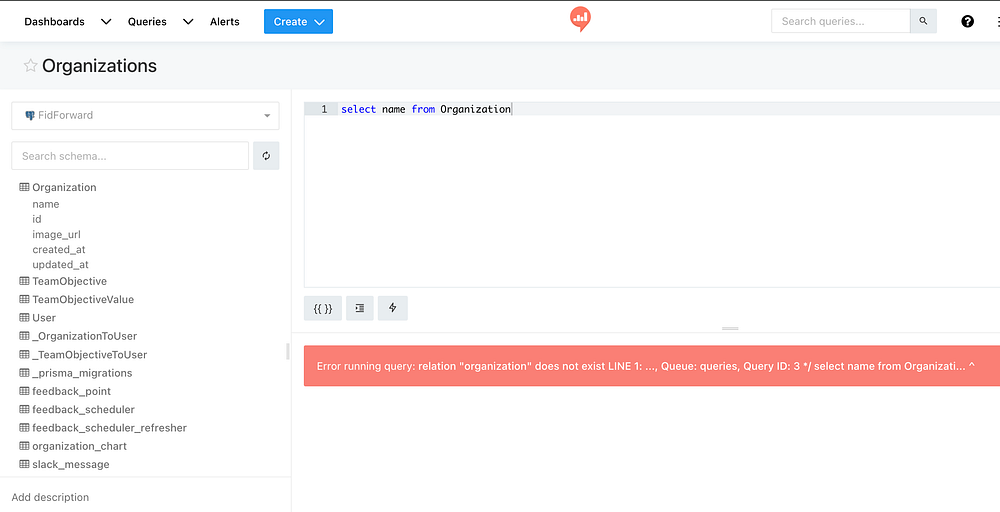
Task: Click the _TeamObjectiveToUser table icon
Action: pos(24,354)
